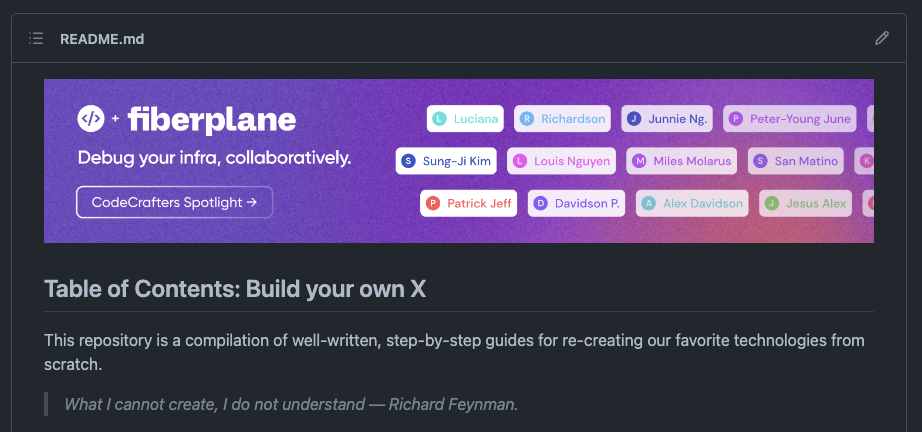Screen dimensions: 922x432
Task: Click the 'This repository is a compilation' paragraph
Action: pyautogui.click(x=455, y=352)
